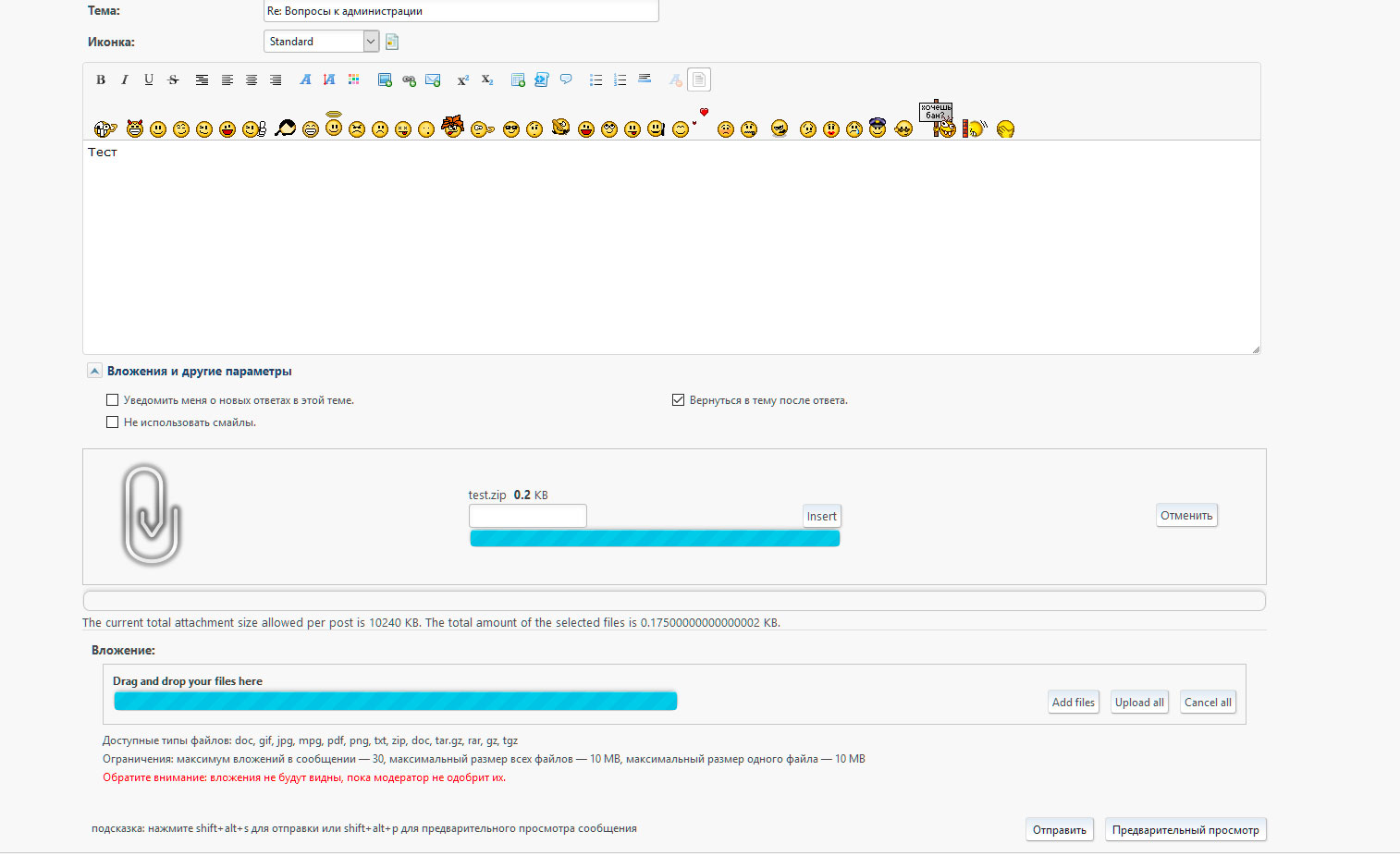Collapse the attachments and other options section
Image resolution: width=1400 pixels, height=856 pixels.
tap(94, 371)
